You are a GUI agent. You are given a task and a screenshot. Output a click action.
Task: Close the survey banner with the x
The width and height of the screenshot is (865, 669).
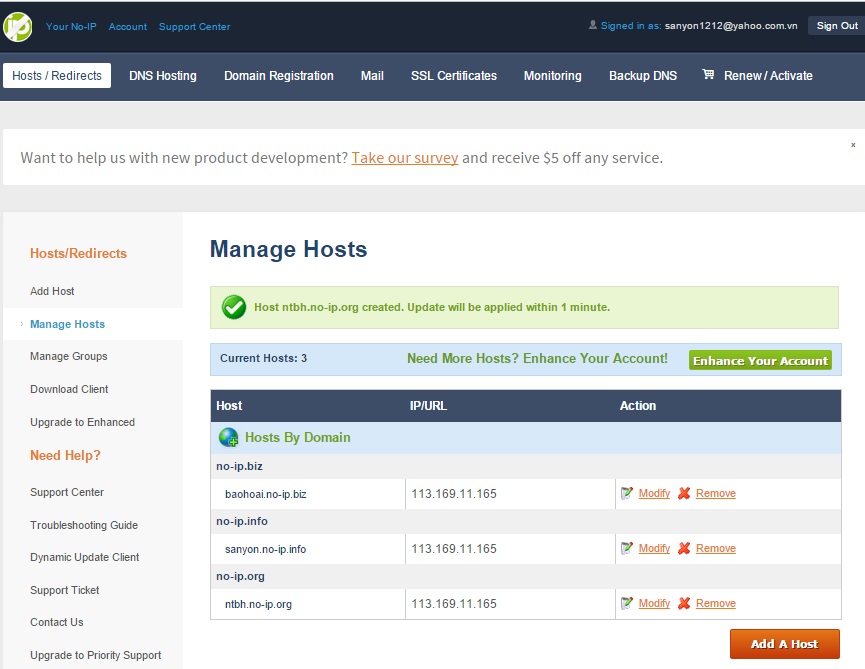pyautogui.click(x=853, y=145)
